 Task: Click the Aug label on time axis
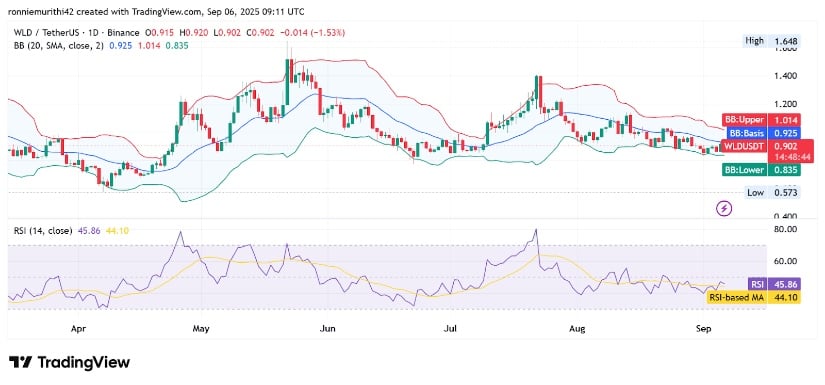click(x=577, y=329)
